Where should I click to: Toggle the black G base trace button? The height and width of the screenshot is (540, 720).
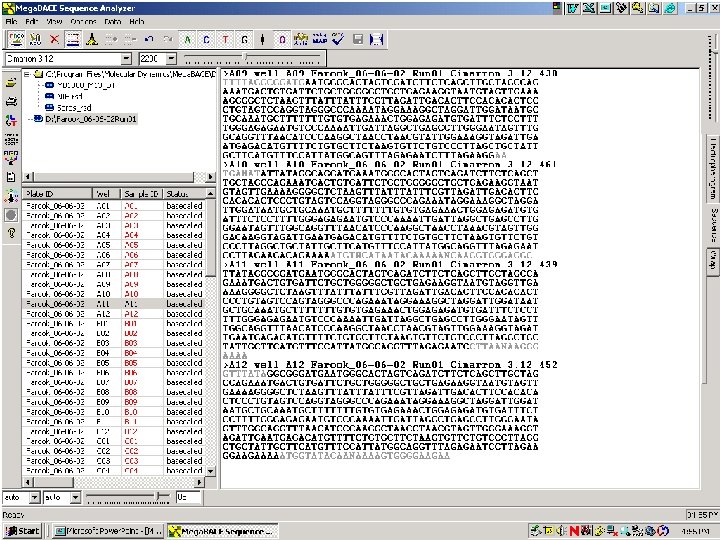point(245,39)
